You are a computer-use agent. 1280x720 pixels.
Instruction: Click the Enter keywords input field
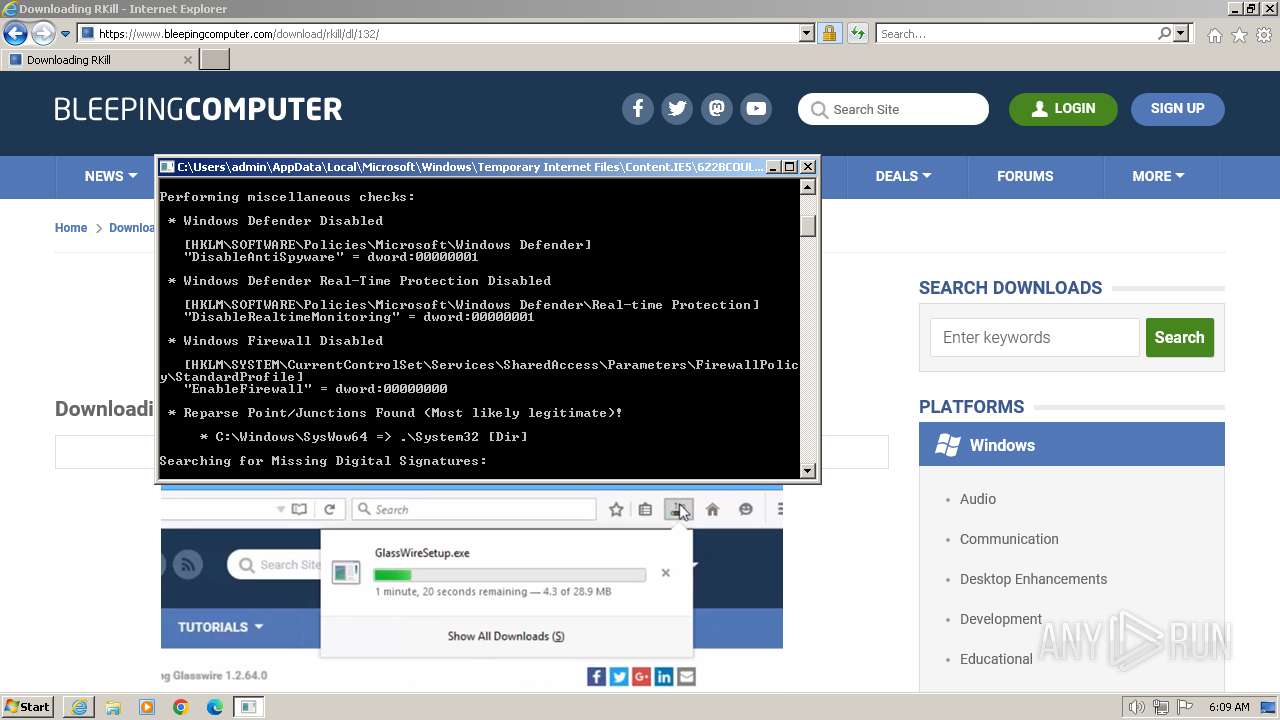[1035, 338]
